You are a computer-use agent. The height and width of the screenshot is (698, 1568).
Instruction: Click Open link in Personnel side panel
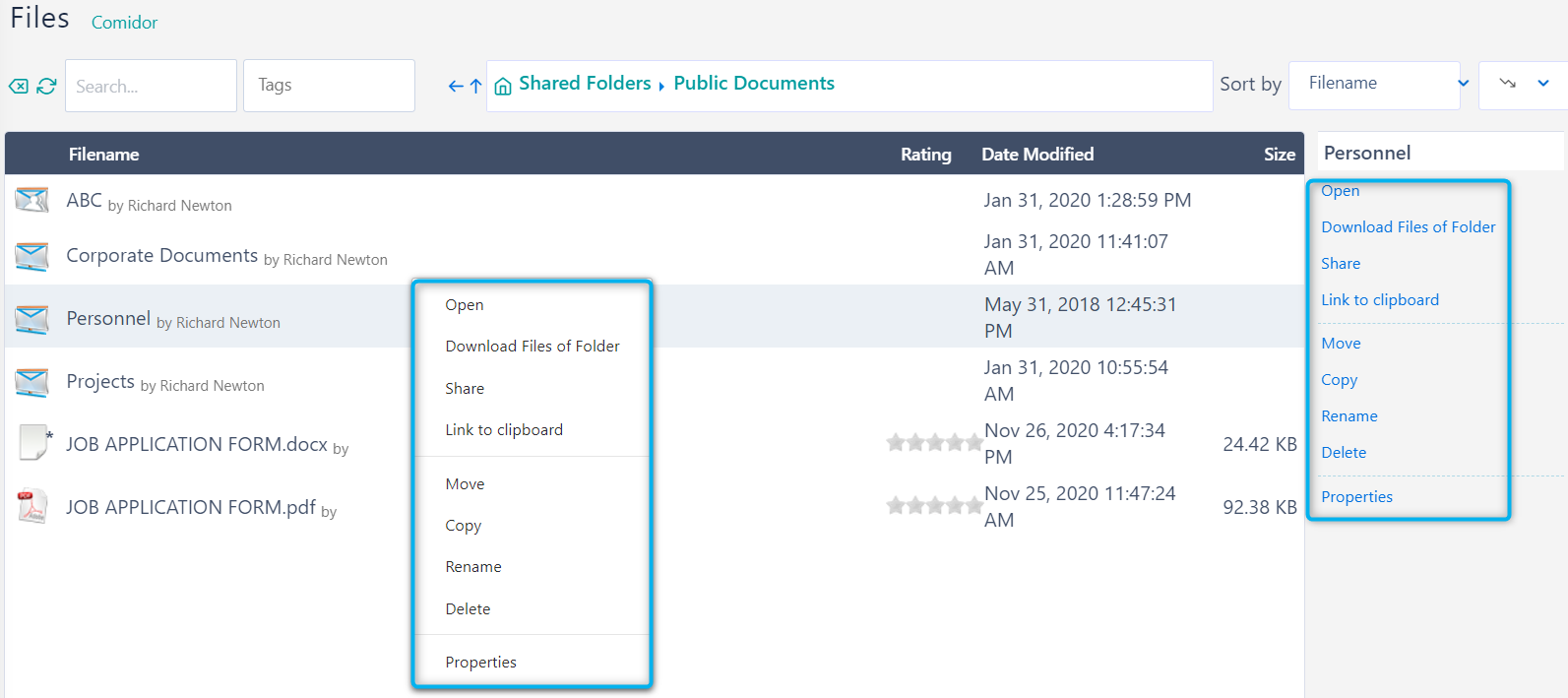click(x=1341, y=191)
